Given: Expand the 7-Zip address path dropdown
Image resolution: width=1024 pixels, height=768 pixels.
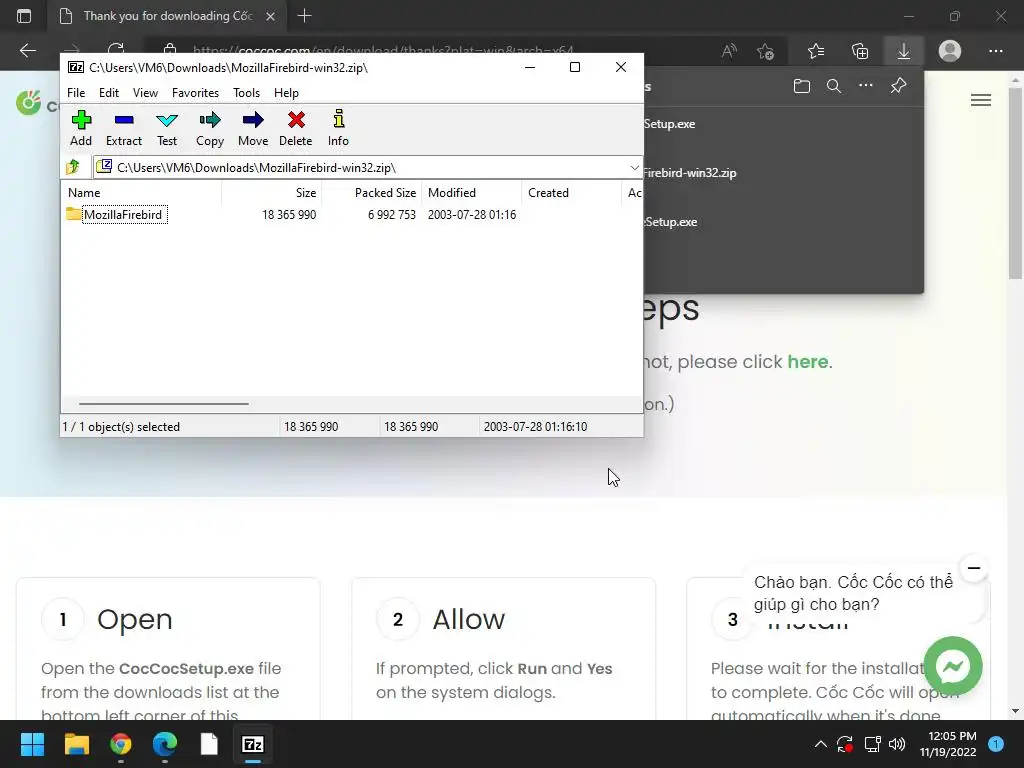Looking at the screenshot, I should pos(634,168).
